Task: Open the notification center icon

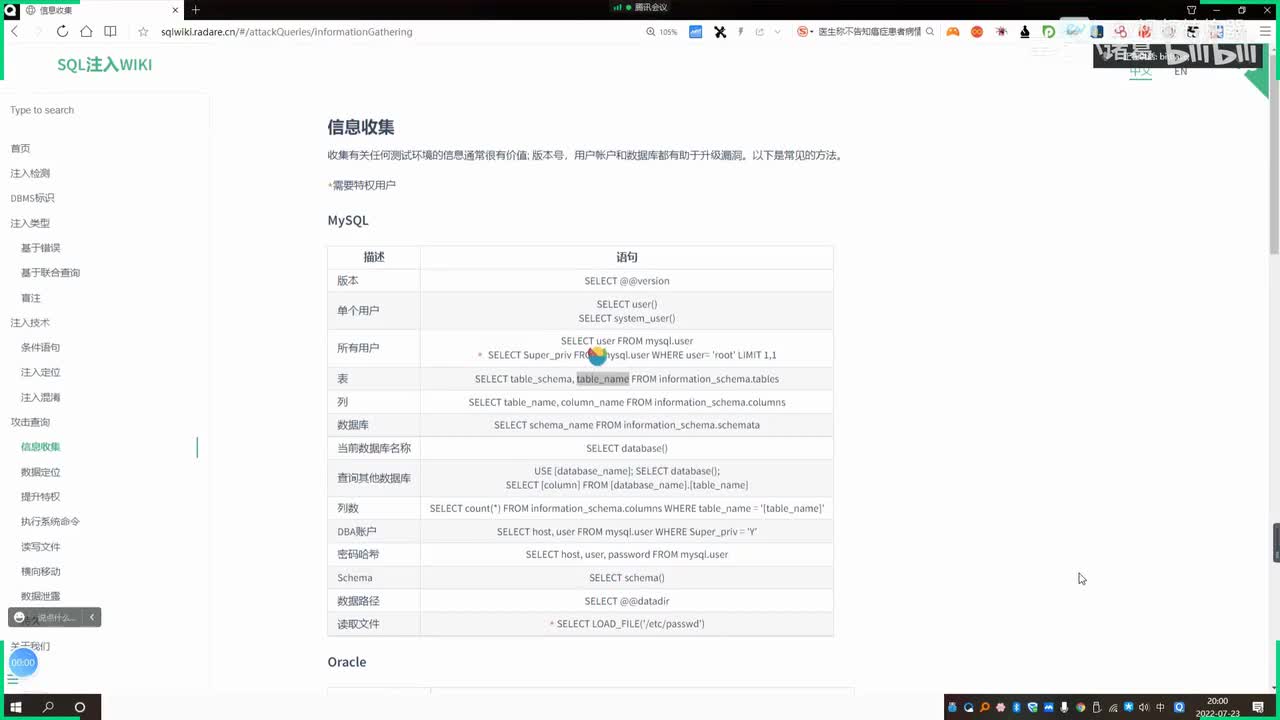Action: pyautogui.click(x=1258, y=707)
